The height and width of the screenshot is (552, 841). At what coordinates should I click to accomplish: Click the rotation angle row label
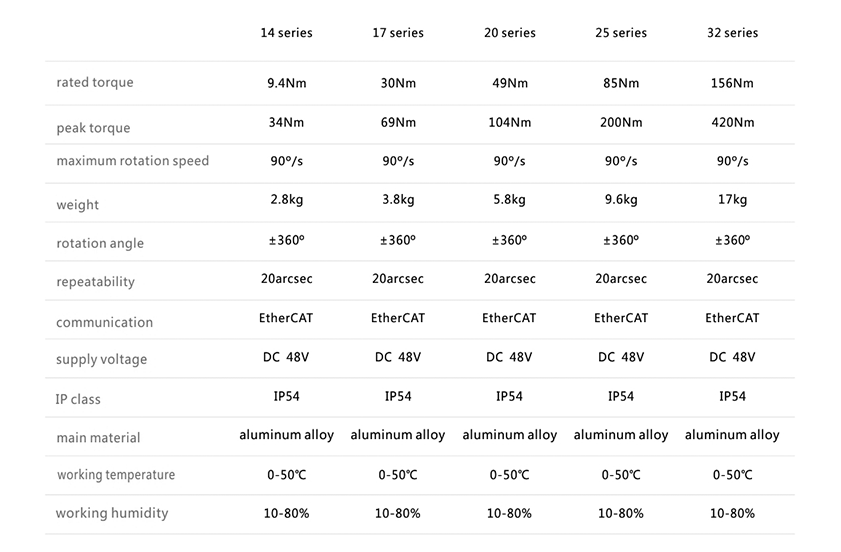click(x=100, y=244)
